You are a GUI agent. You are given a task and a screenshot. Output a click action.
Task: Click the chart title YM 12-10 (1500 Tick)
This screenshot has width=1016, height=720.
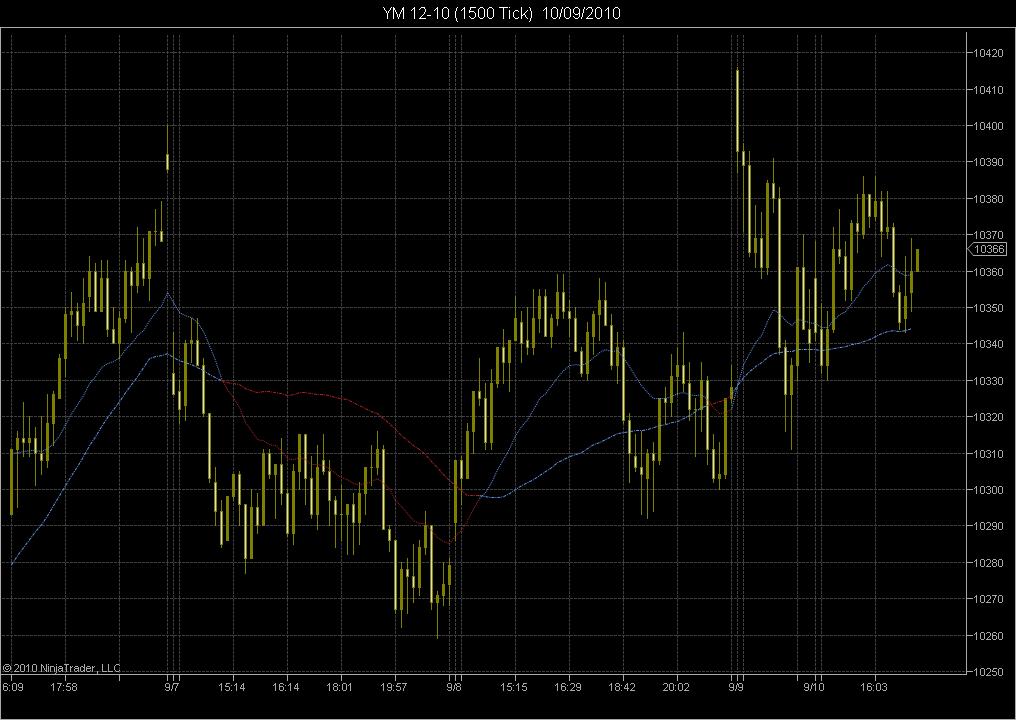tap(457, 13)
